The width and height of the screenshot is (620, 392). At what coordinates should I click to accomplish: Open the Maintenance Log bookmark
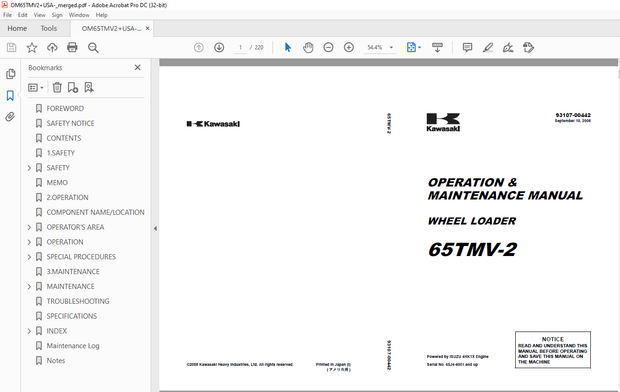coord(73,346)
